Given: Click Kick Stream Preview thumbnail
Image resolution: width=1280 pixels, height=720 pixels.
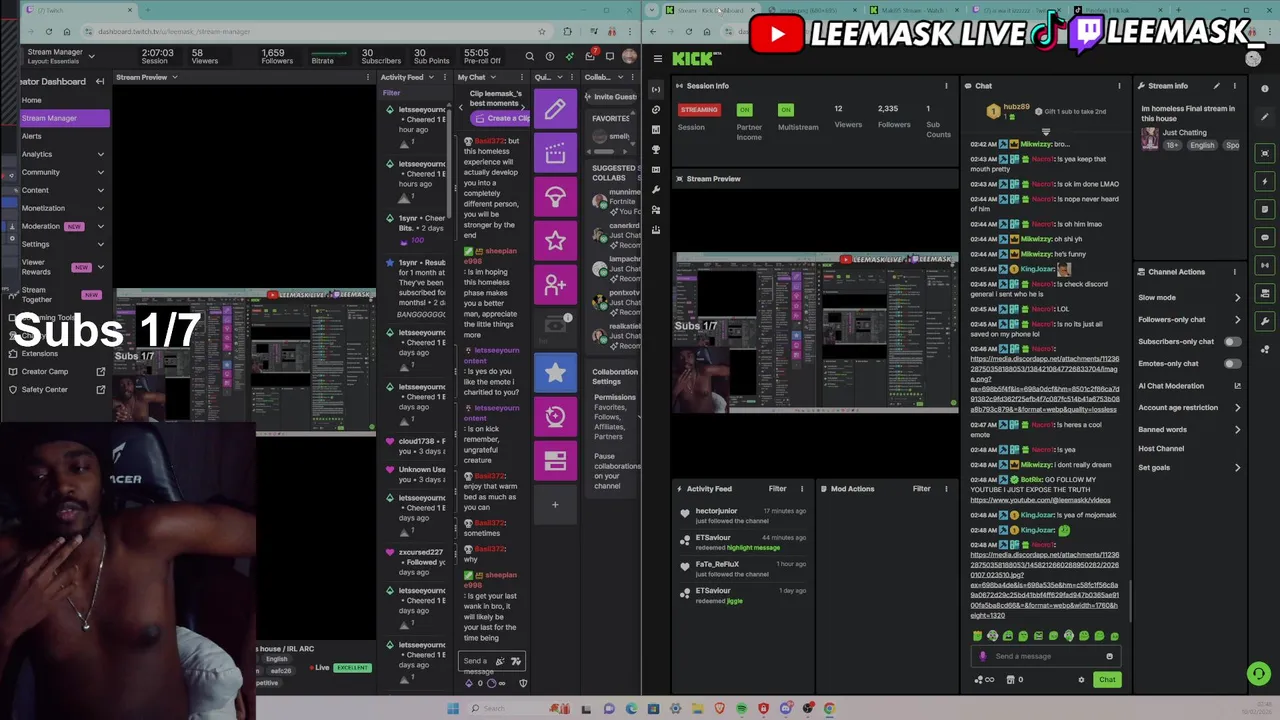Looking at the screenshot, I should coord(816,333).
